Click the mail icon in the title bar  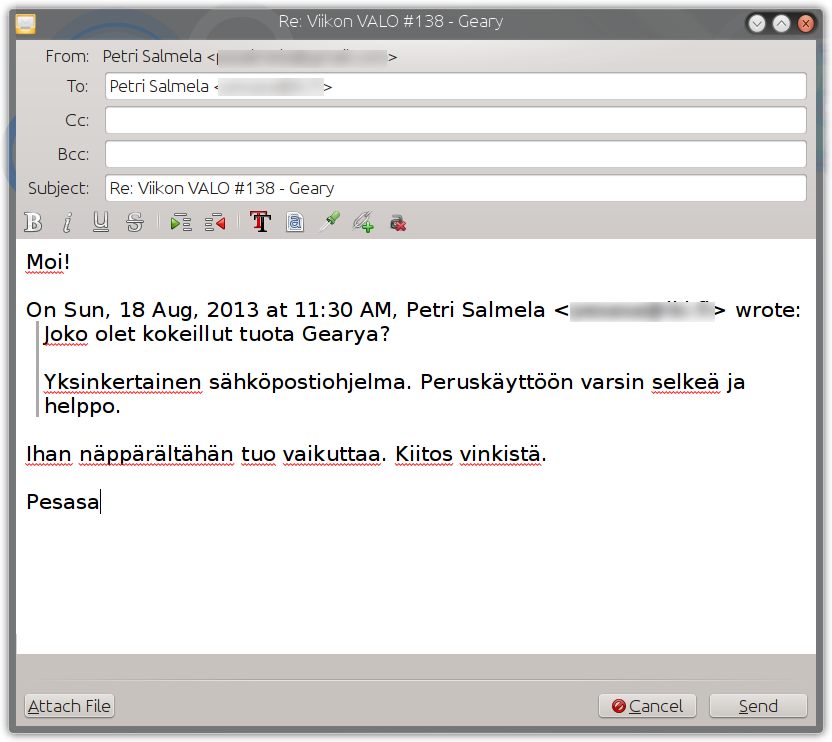(25, 23)
